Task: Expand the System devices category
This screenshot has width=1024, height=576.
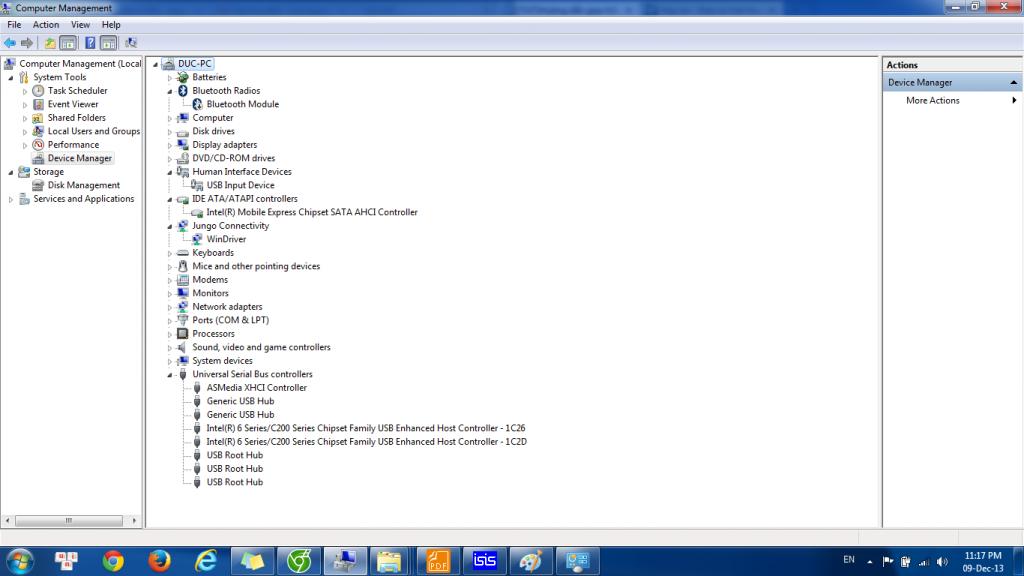Action: pos(170,361)
